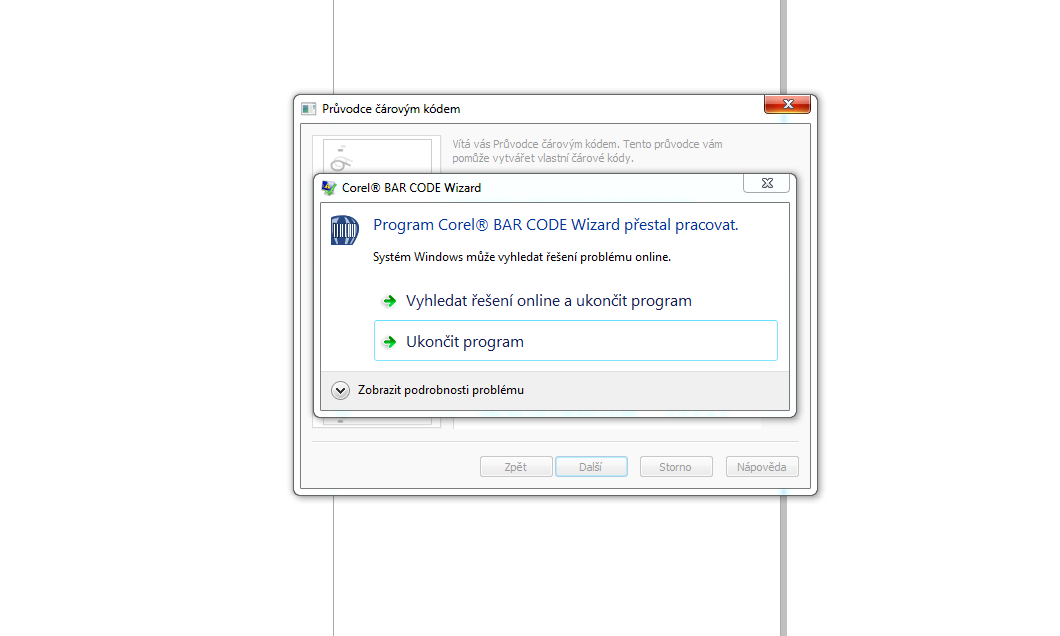This screenshot has height=636, width=1060.
Task: Expand problem details with the round chevron
Action: point(340,390)
